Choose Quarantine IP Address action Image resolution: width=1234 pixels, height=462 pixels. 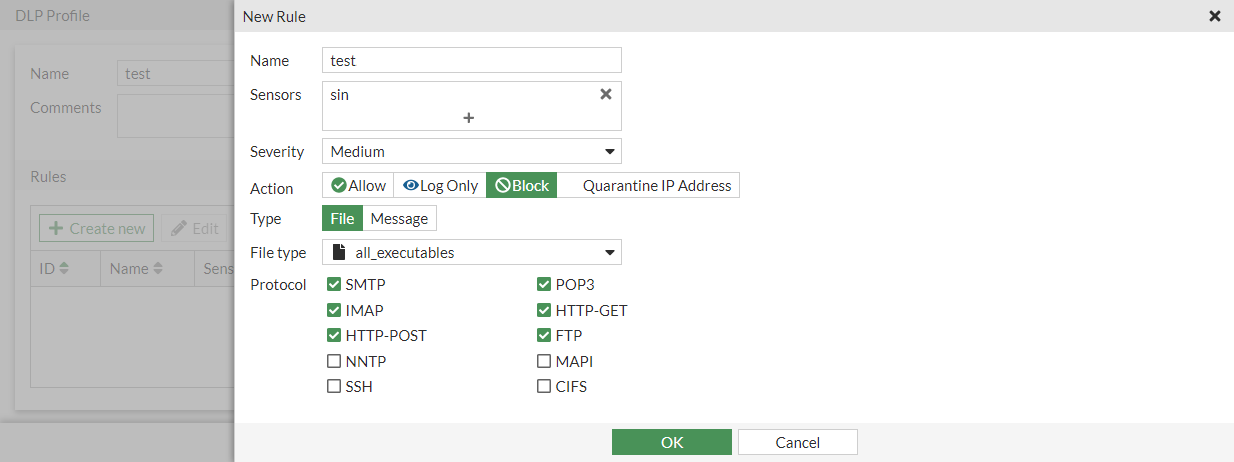tap(656, 185)
